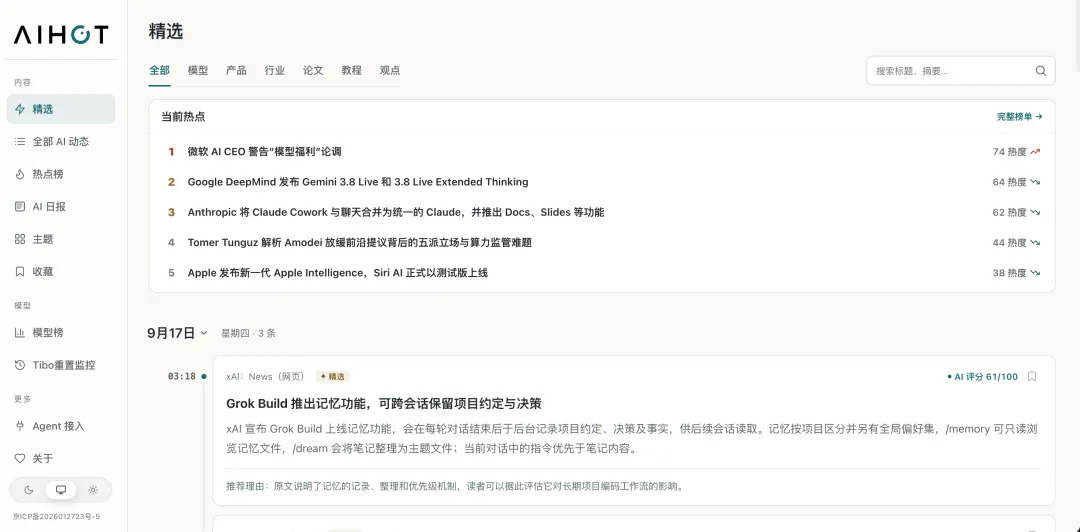Open the 完整榜单 link

click(1019, 116)
